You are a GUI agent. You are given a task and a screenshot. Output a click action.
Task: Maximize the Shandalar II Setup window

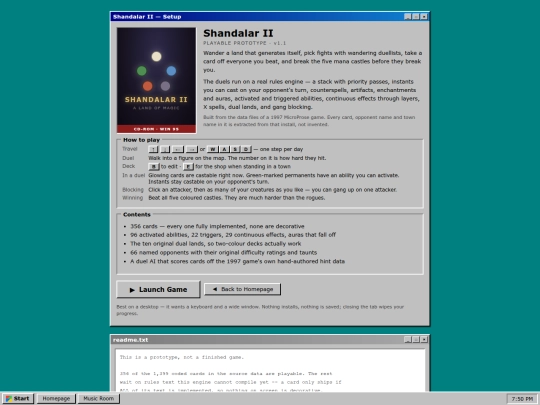pos(416,17)
